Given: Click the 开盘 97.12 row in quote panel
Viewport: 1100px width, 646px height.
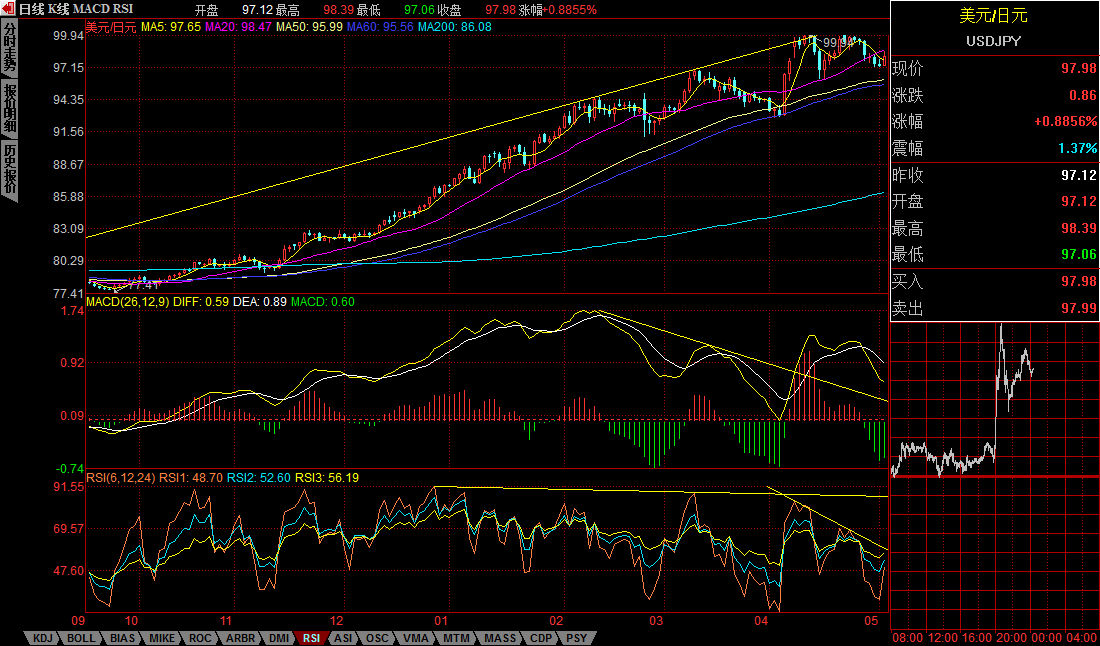Looking at the screenshot, I should pyautogui.click(x=994, y=201).
